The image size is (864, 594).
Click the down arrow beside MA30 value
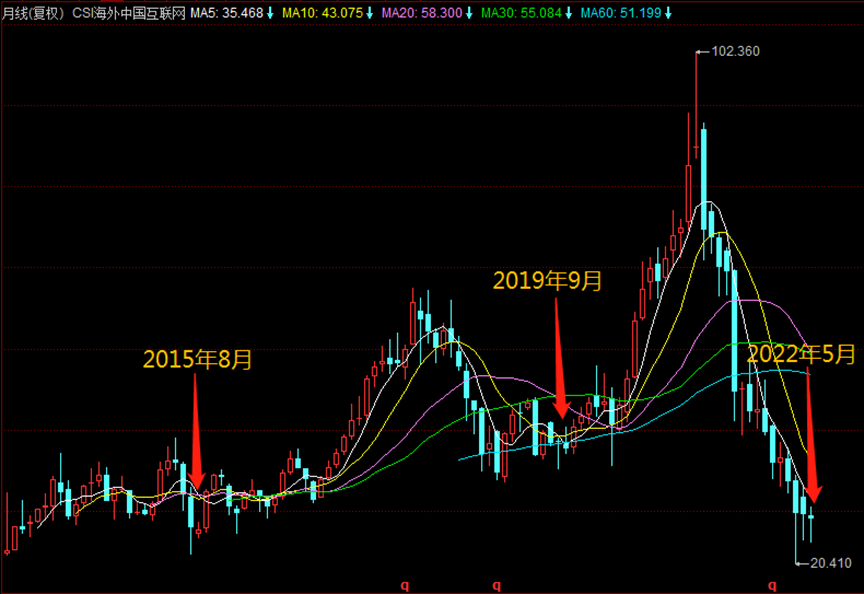(x=569, y=13)
